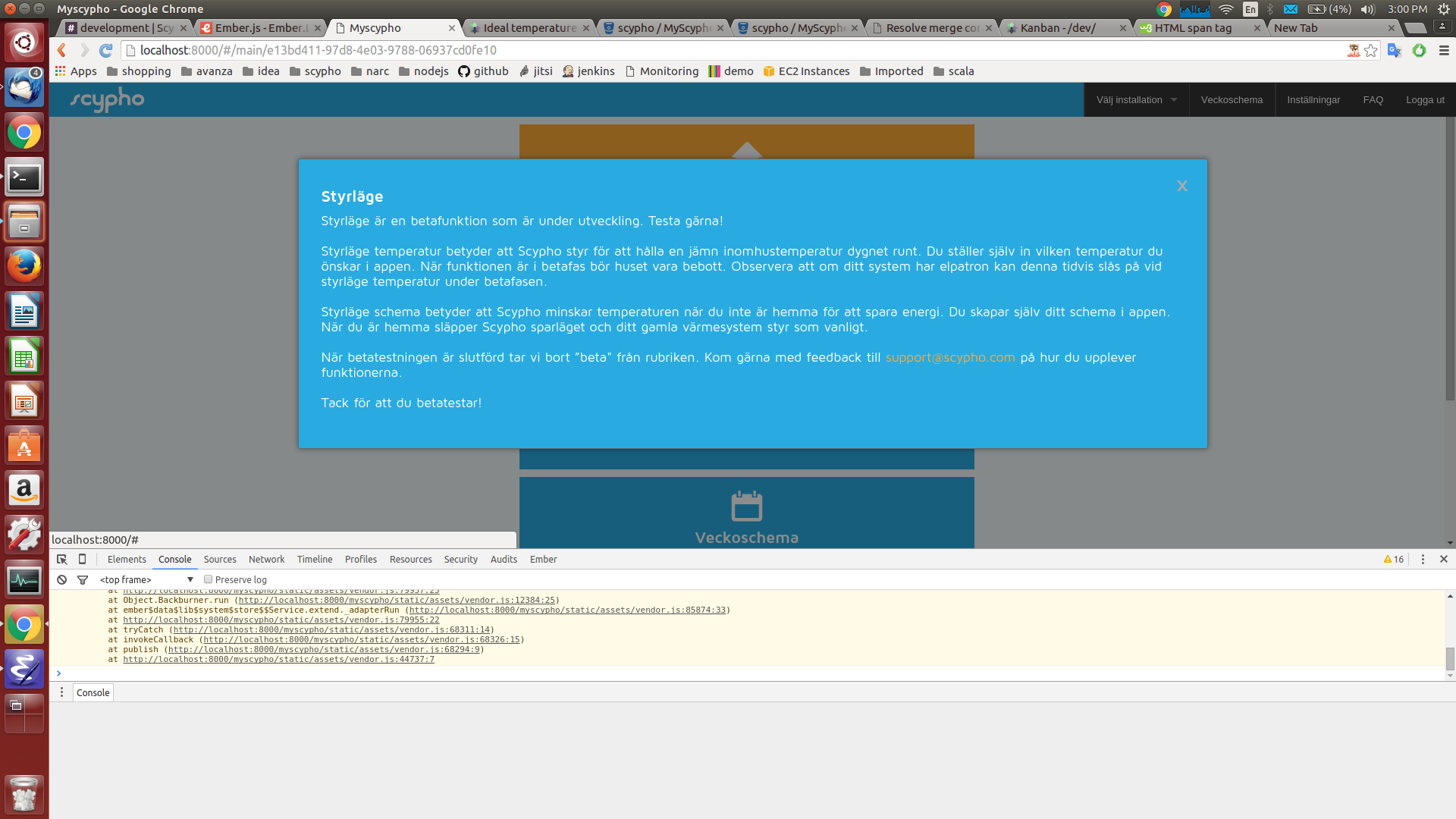
Task: Click Logga ut to sign out
Action: click(x=1425, y=100)
